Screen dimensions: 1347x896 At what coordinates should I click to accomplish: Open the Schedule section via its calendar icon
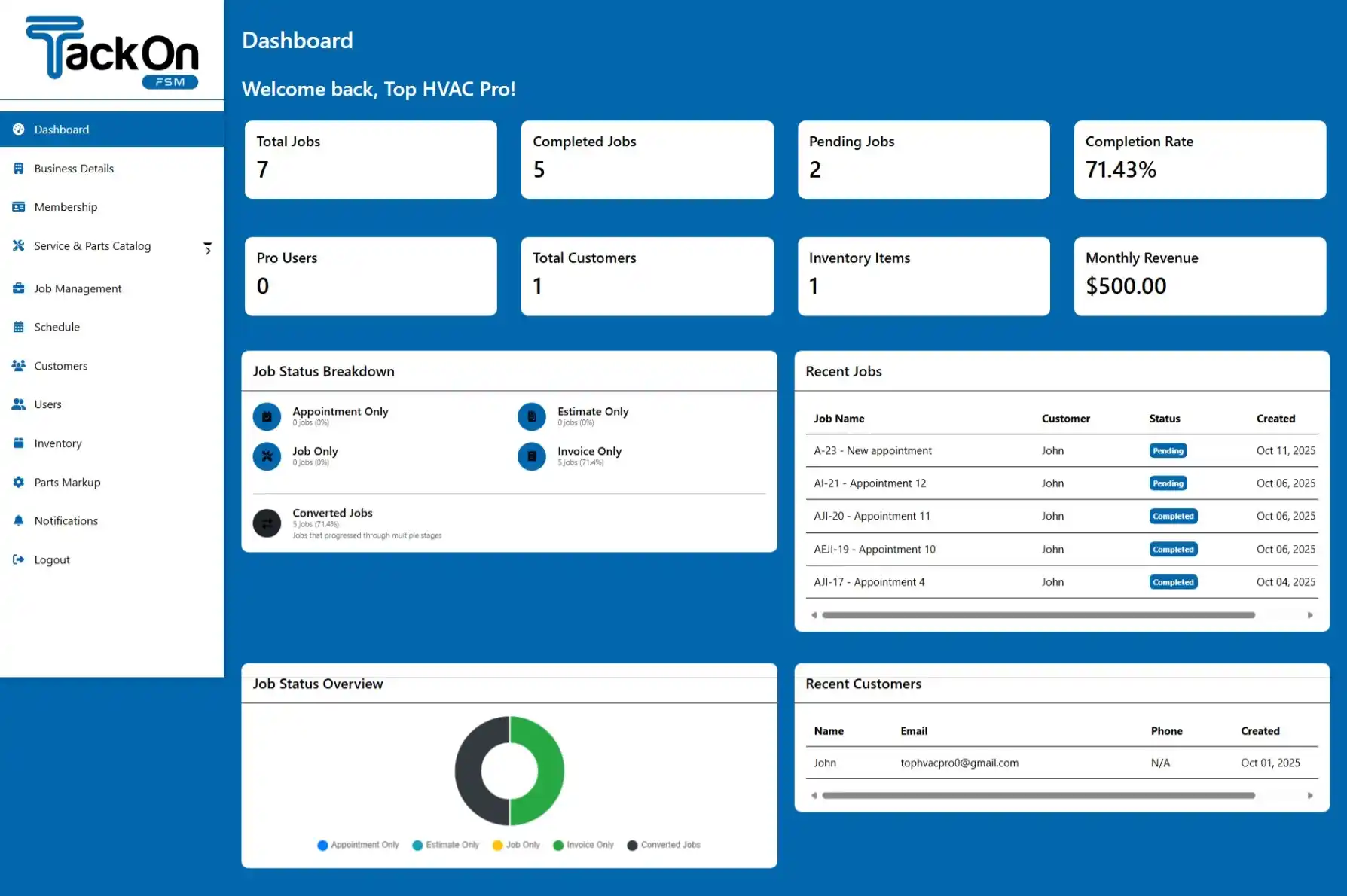(18, 327)
